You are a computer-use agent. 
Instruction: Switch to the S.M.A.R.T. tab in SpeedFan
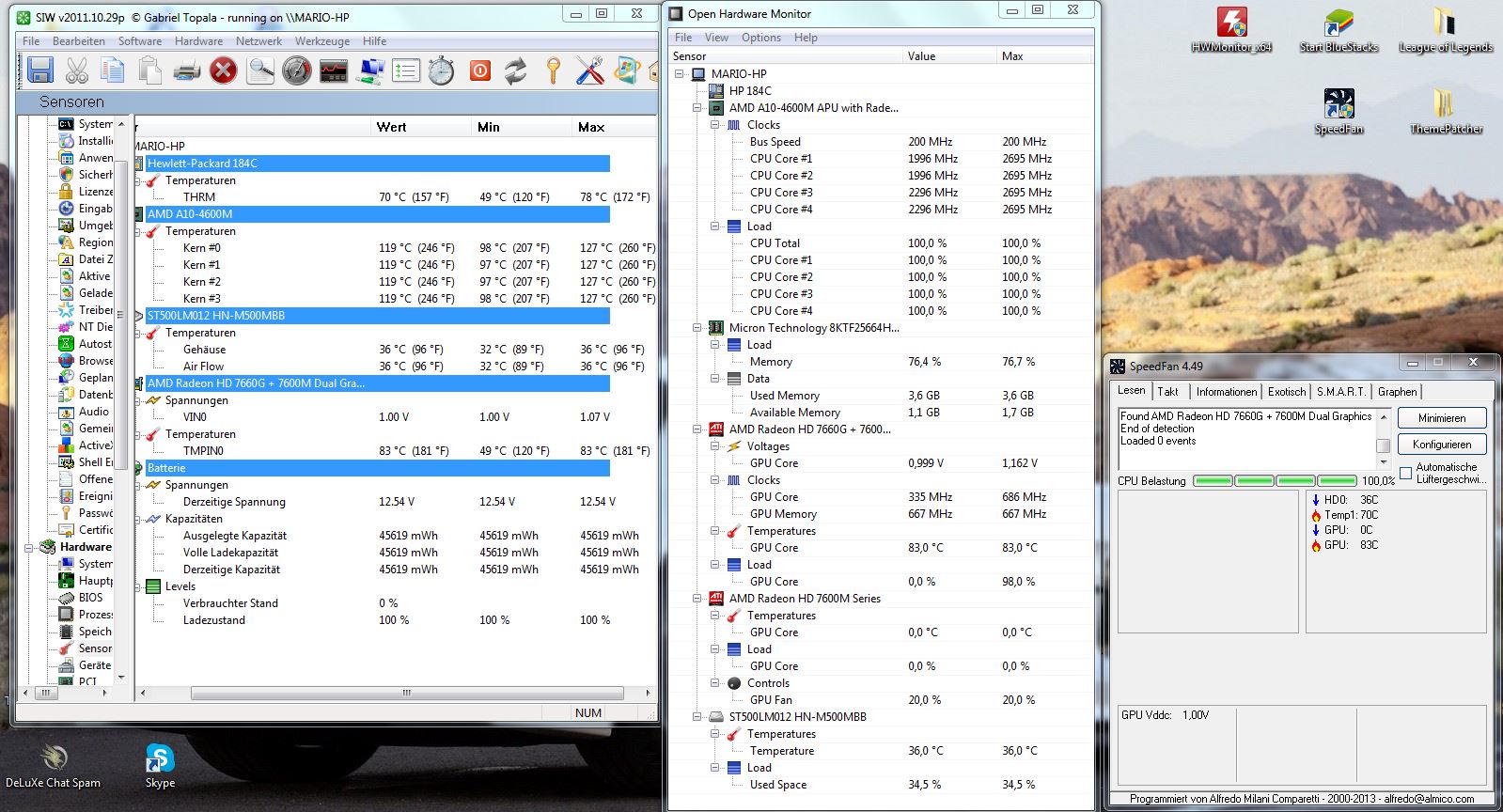[x=1340, y=392]
